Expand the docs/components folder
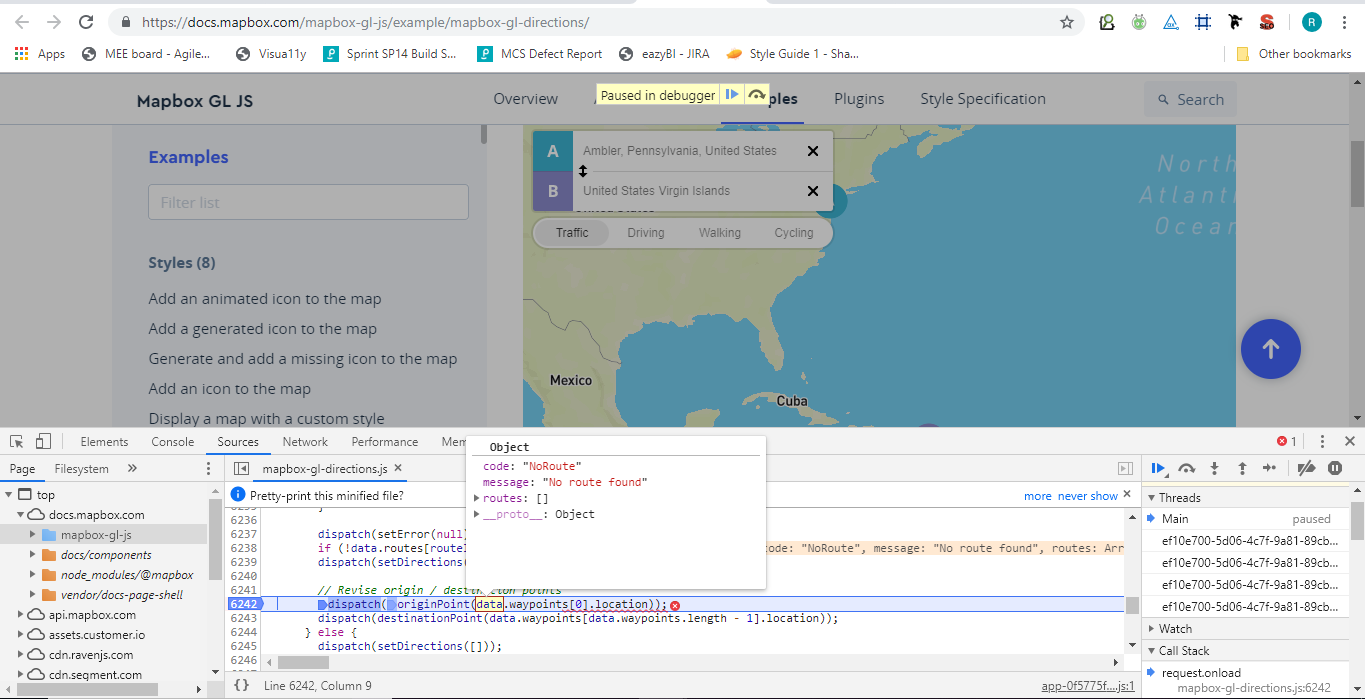This screenshot has height=699, width=1365. tap(33, 555)
